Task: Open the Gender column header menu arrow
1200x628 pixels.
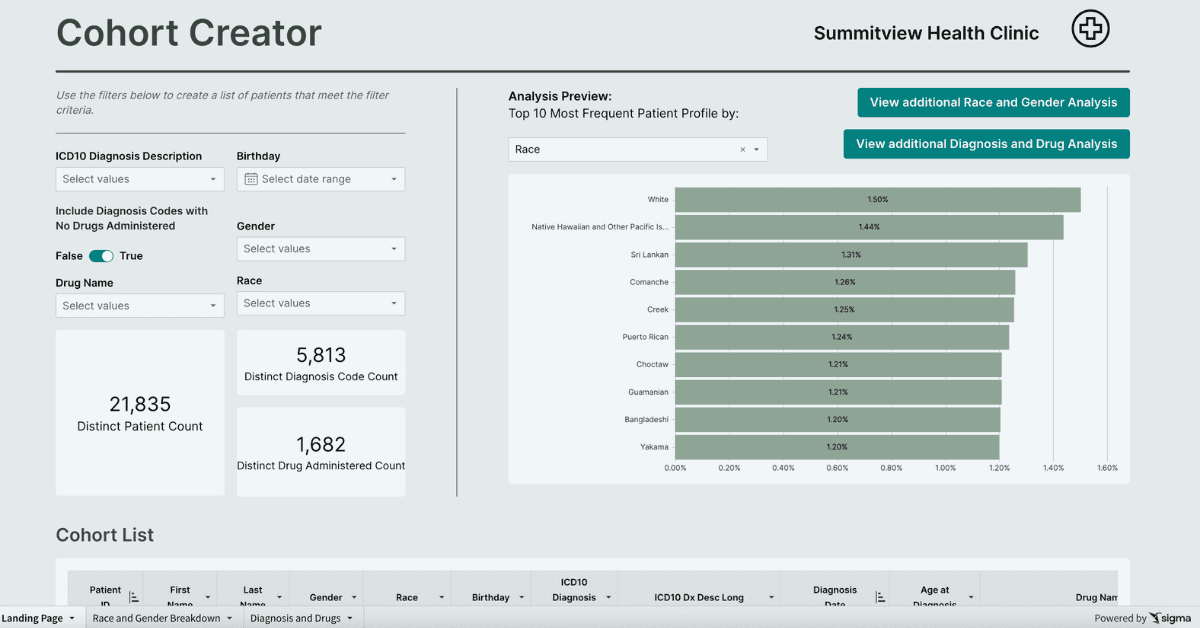Action: [353, 597]
